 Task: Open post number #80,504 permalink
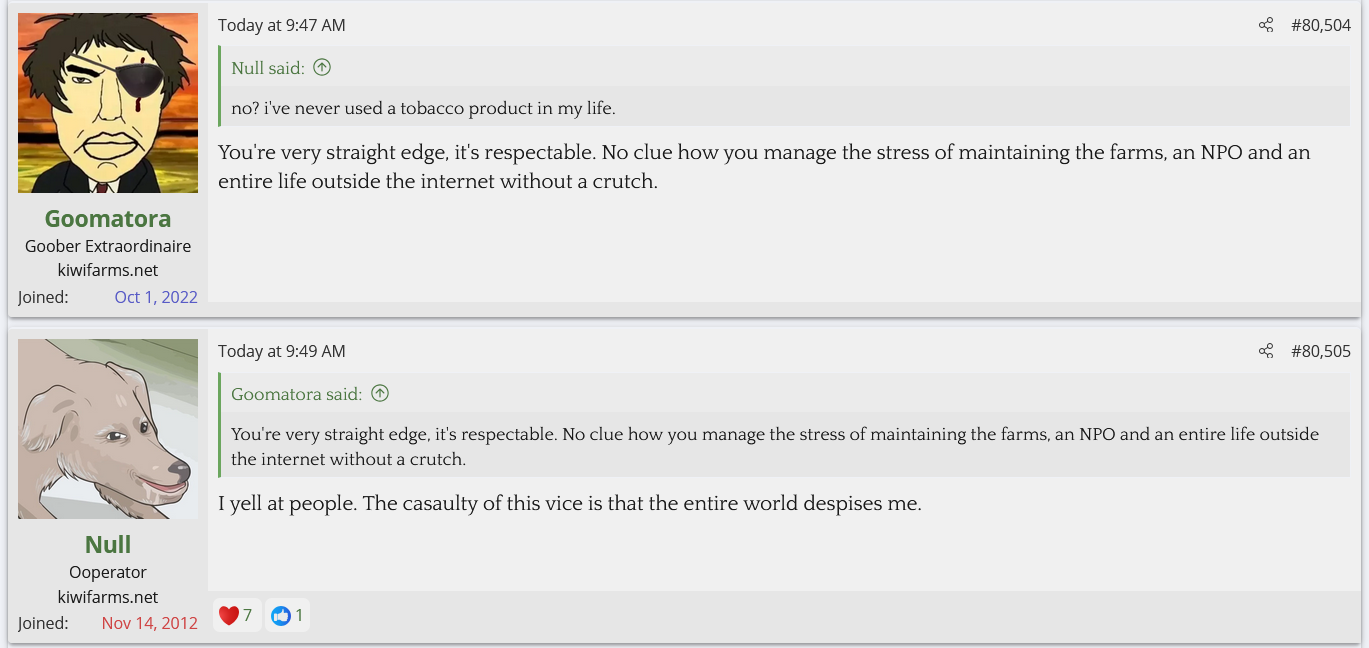[1320, 25]
